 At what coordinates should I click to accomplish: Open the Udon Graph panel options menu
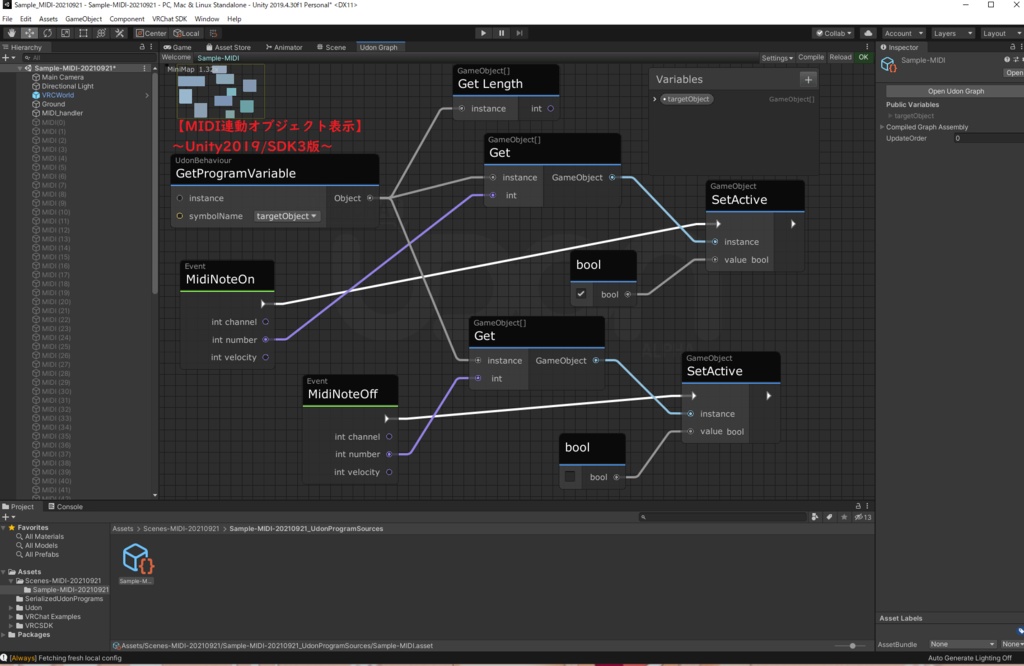tap(867, 47)
